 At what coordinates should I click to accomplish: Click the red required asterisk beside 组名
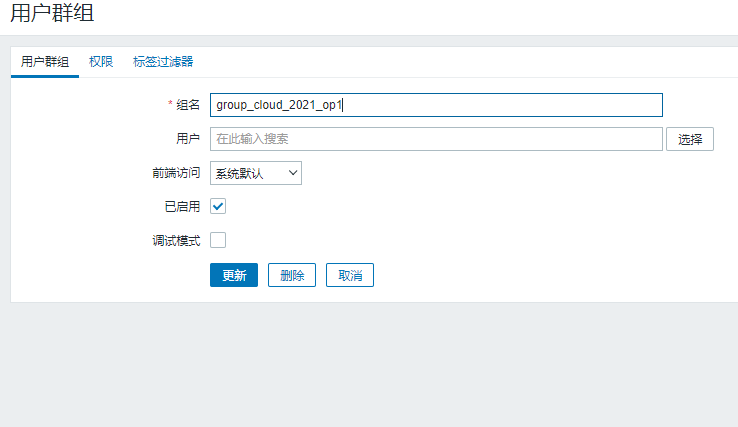170,104
